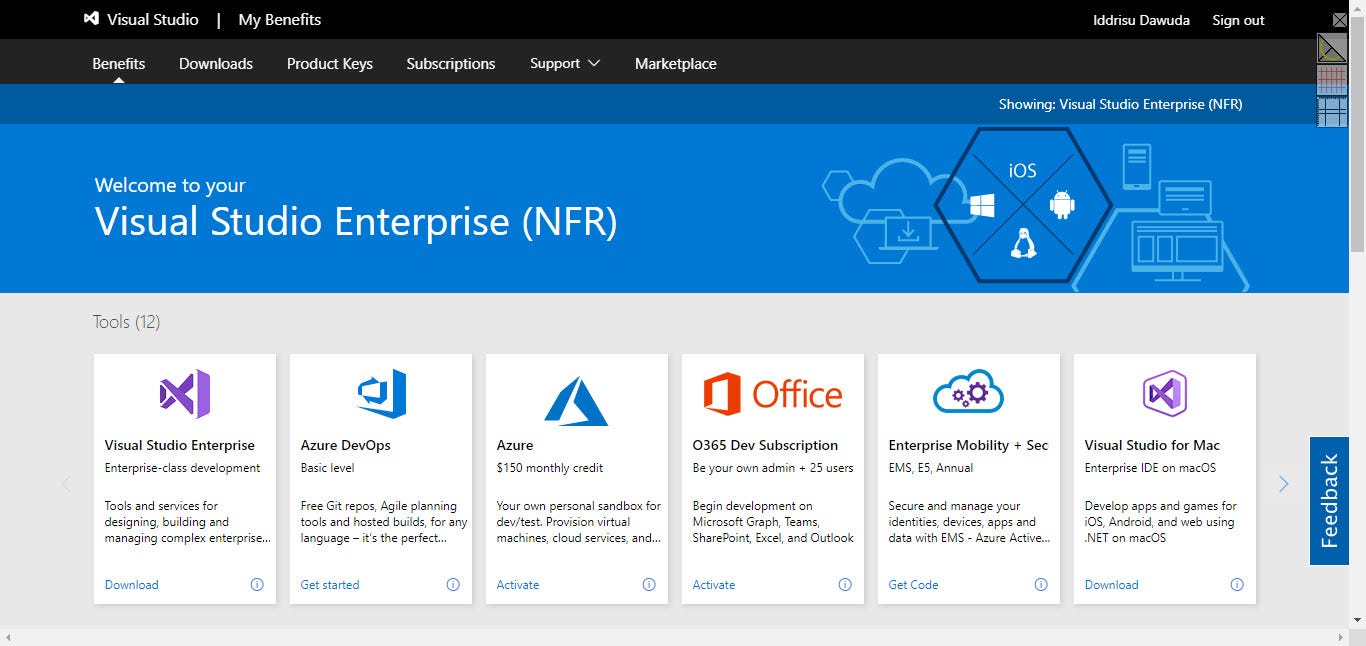
Task: Click the Visual Studio Enterprise card title
Action: (x=180, y=445)
